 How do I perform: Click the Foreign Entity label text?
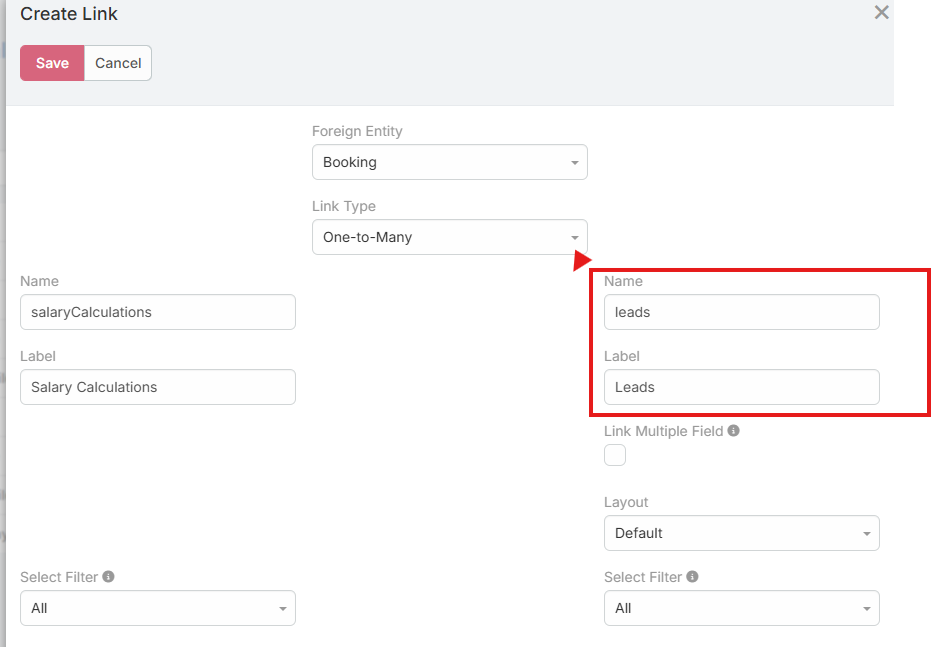pyautogui.click(x=357, y=131)
